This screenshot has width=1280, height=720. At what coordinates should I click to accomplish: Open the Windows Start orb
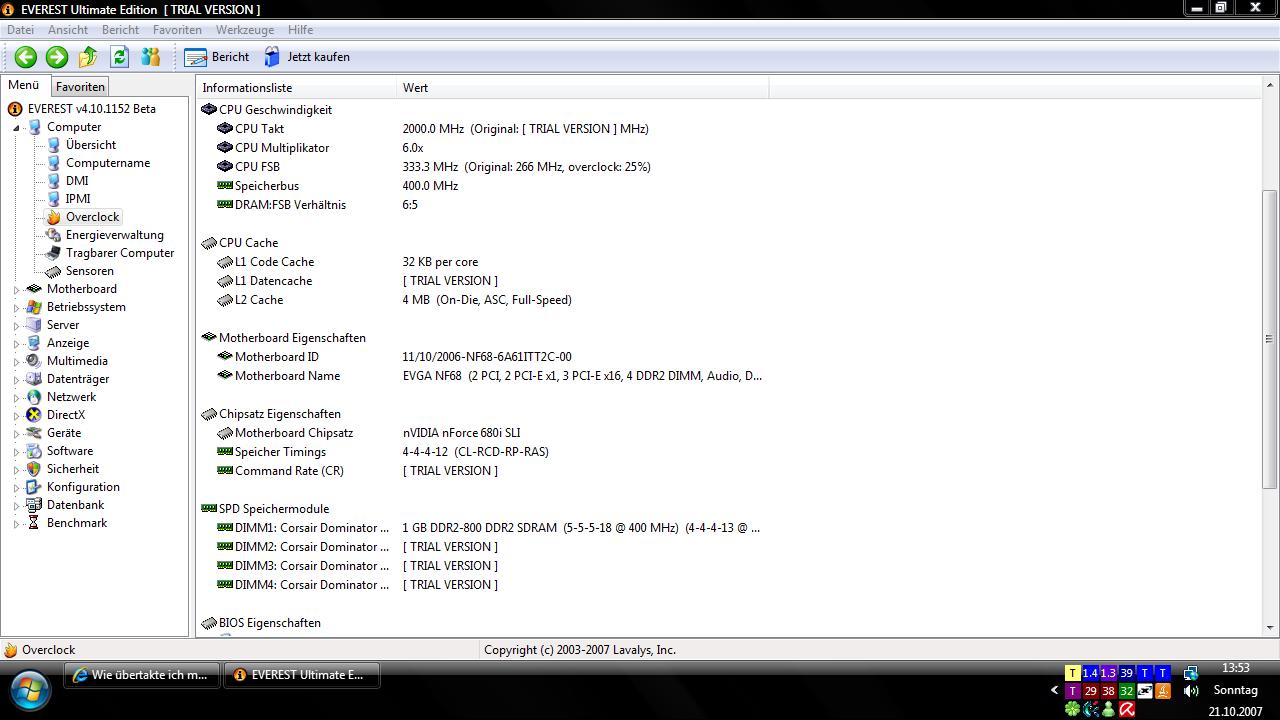click(x=29, y=690)
